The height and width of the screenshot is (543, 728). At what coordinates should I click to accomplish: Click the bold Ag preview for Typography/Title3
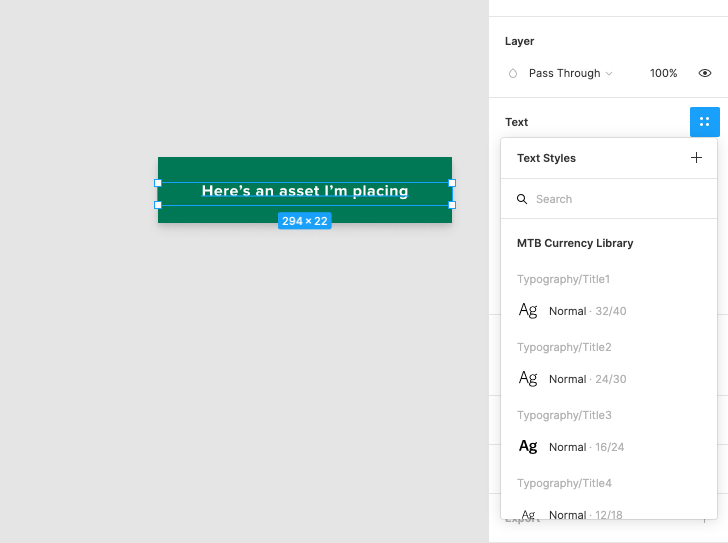pos(528,447)
